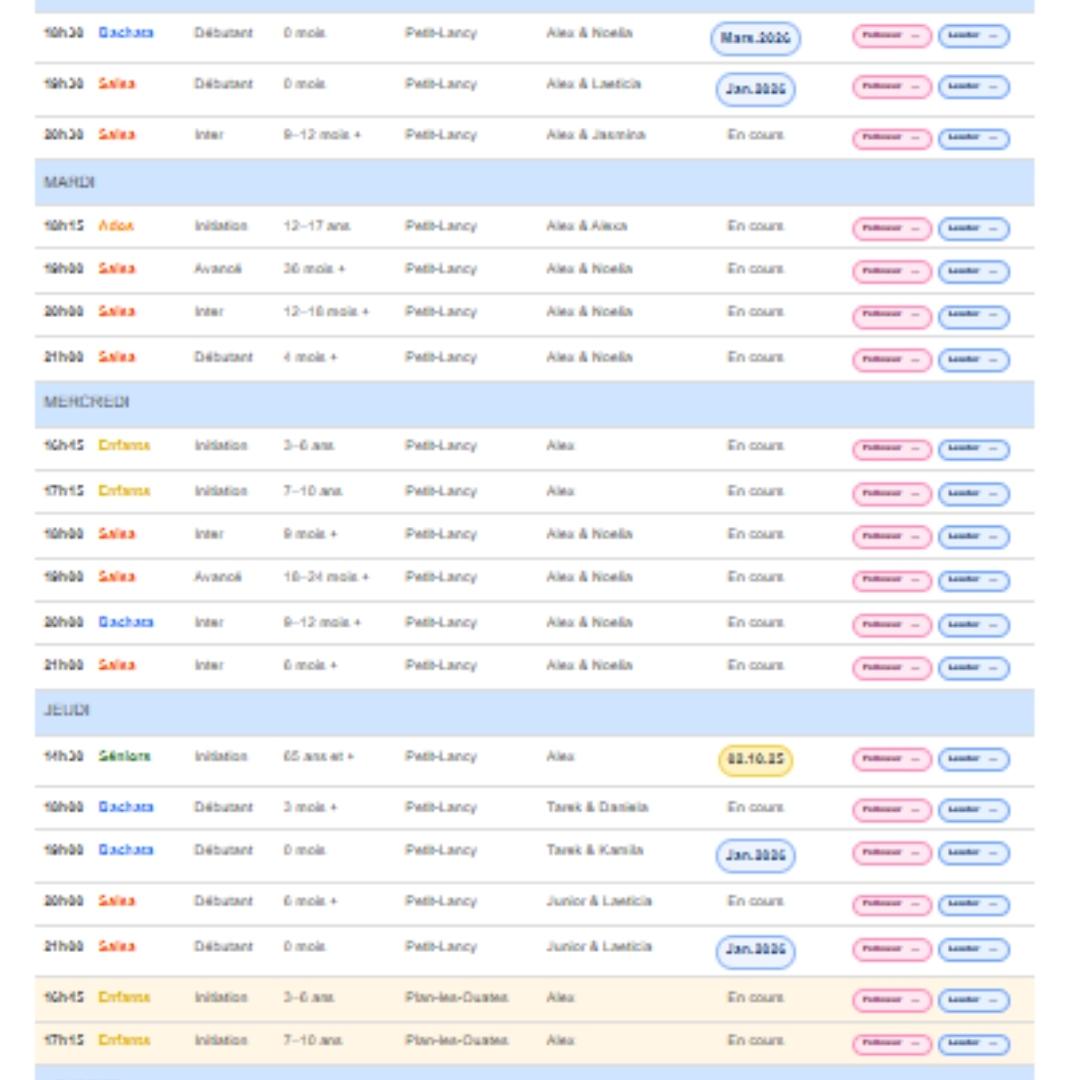Click Bachata link in Tarek & Daniela row

(x=126, y=807)
